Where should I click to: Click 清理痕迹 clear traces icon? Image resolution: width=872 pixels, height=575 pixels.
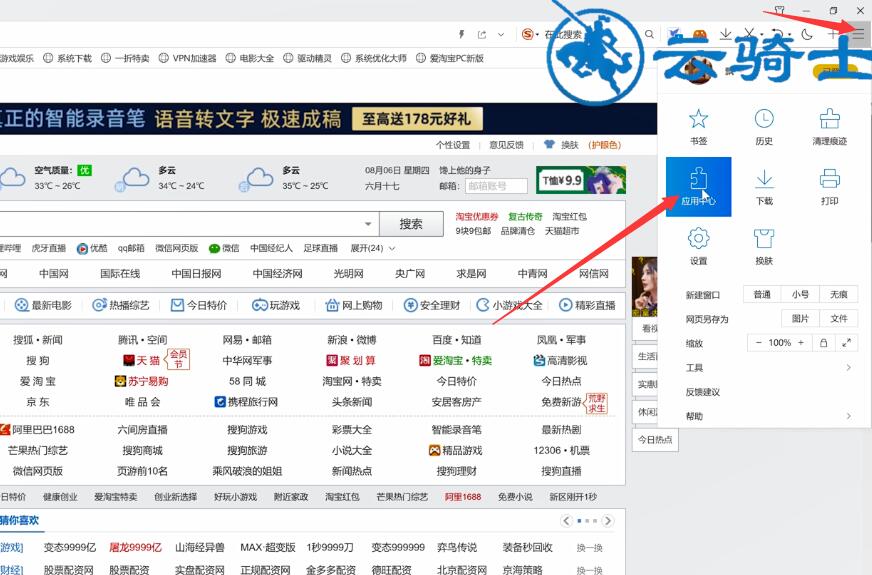[x=829, y=127]
